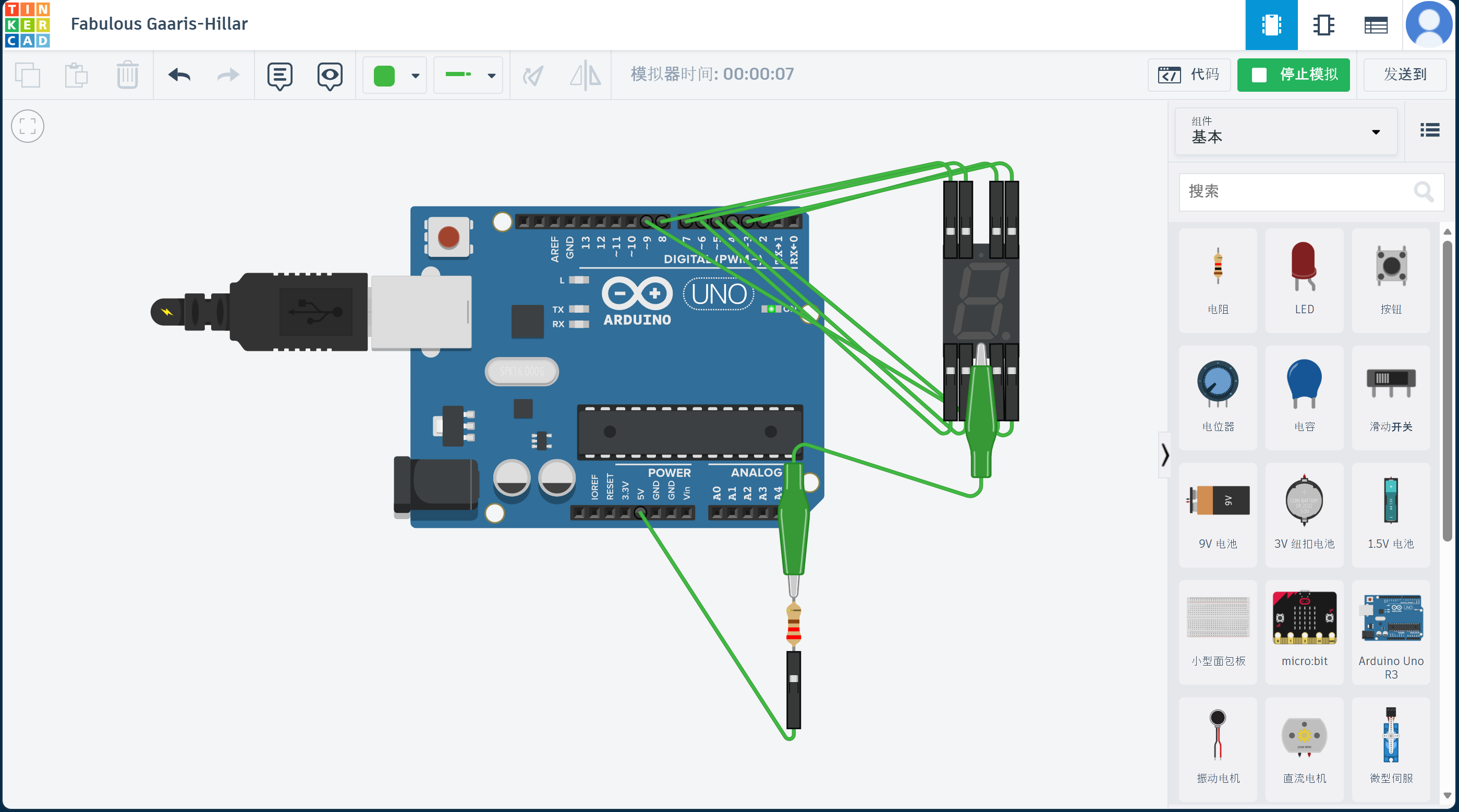Select the LED component

point(1304,280)
